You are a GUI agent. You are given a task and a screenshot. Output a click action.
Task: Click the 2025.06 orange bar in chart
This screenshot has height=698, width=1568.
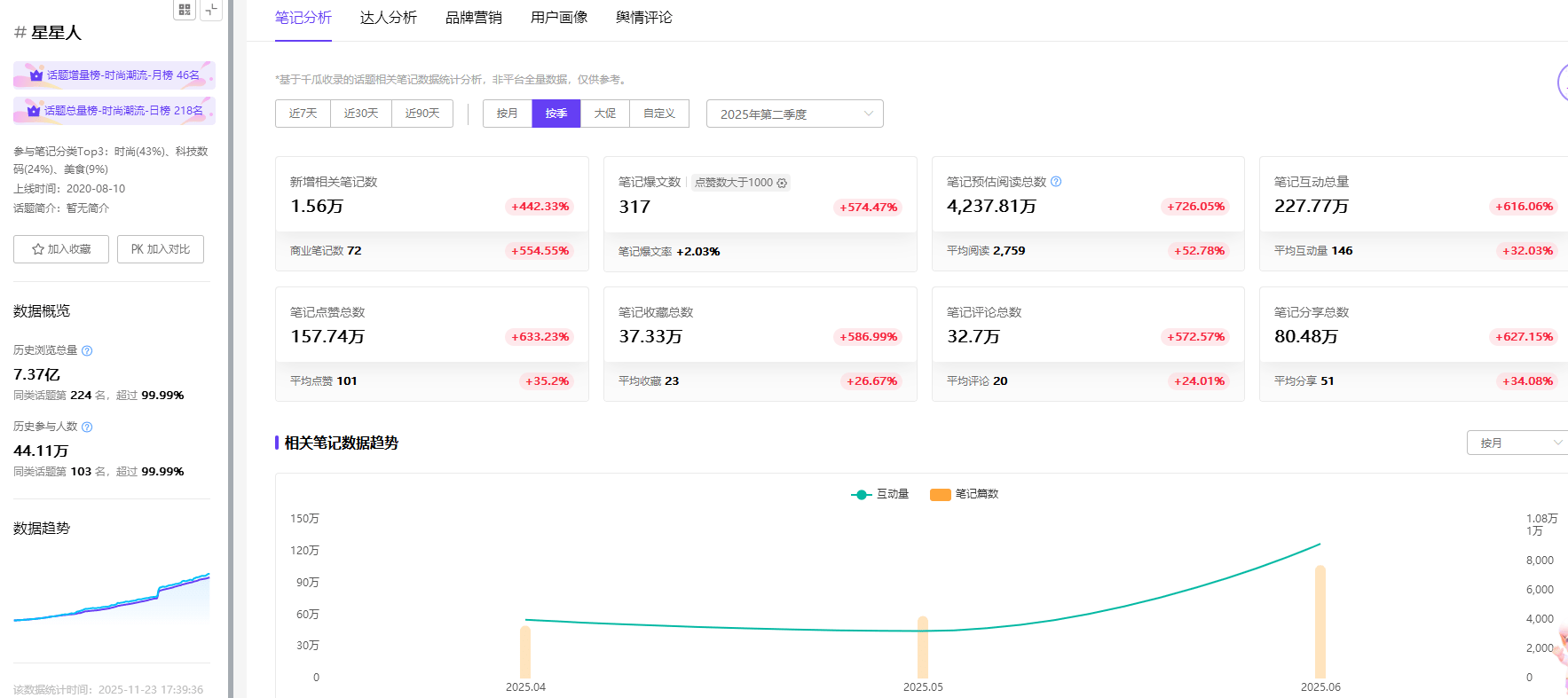(x=1320, y=621)
